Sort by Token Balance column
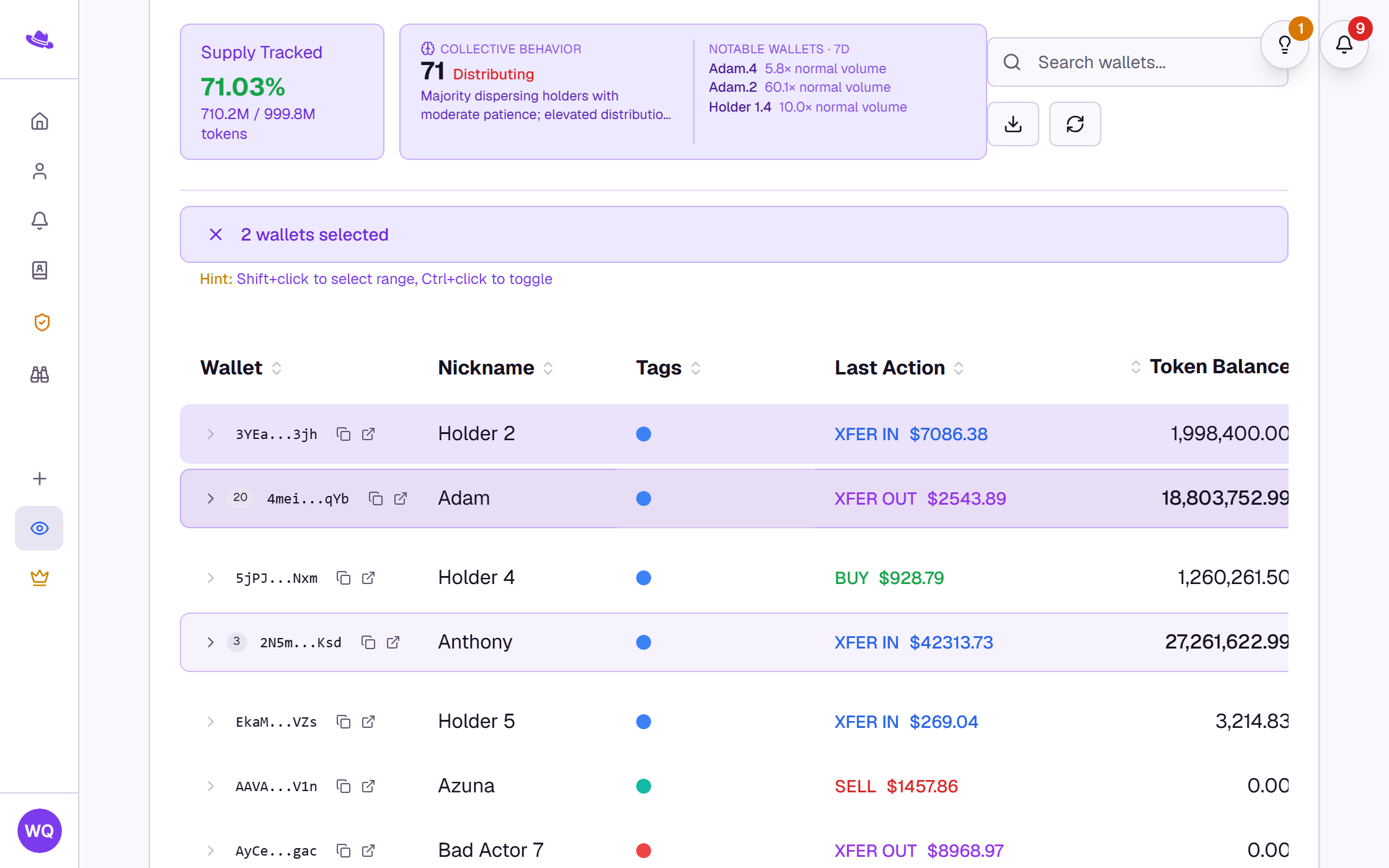 pyautogui.click(x=1209, y=366)
